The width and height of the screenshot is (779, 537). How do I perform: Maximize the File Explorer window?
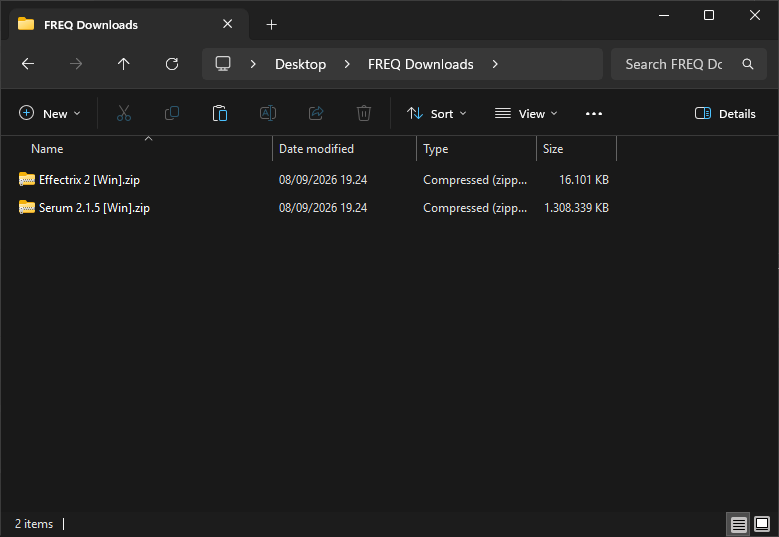[x=709, y=15]
